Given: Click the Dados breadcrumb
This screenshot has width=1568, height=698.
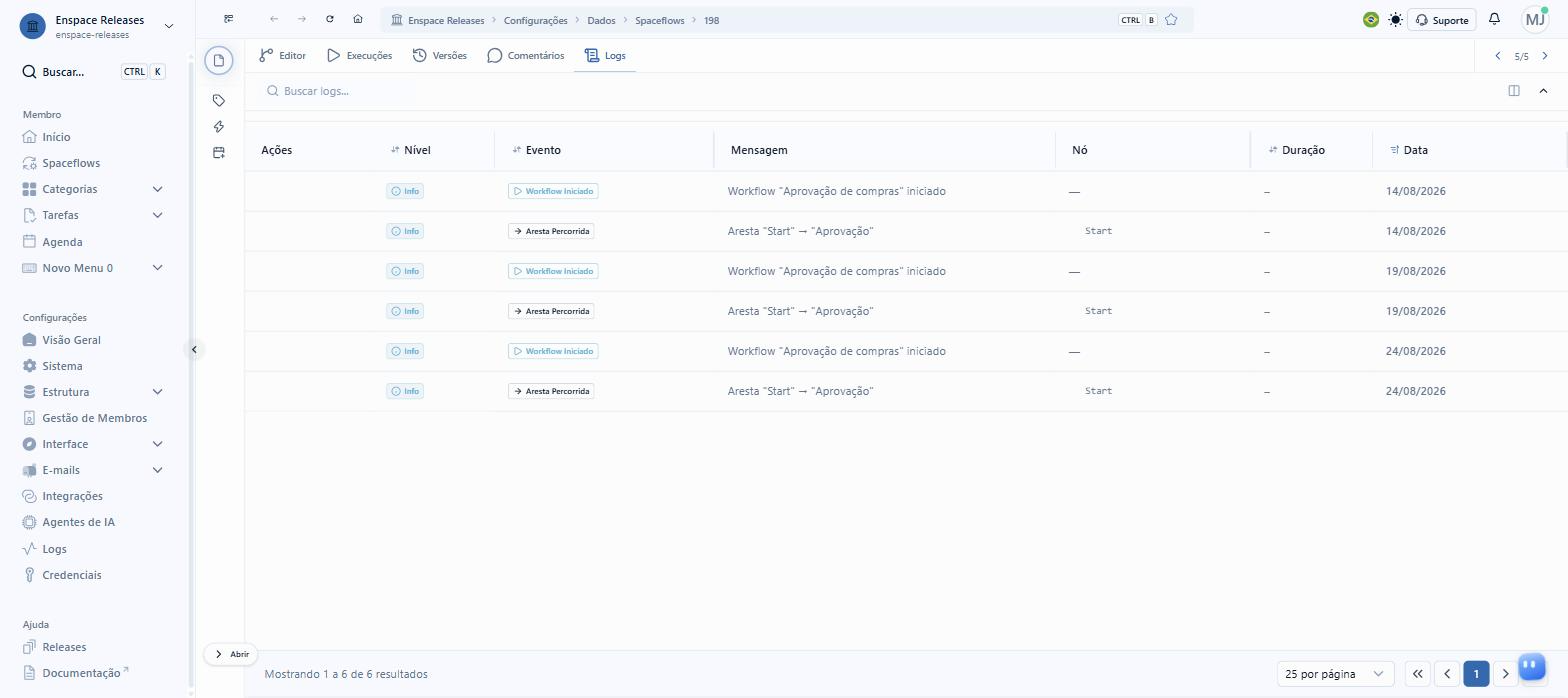Looking at the screenshot, I should pos(601,20).
